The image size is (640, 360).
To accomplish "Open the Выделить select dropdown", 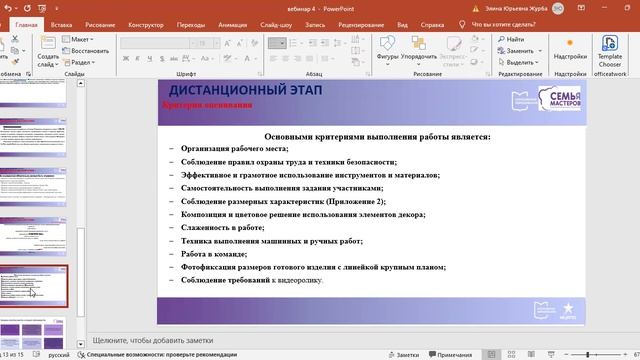I will [x=519, y=62].
